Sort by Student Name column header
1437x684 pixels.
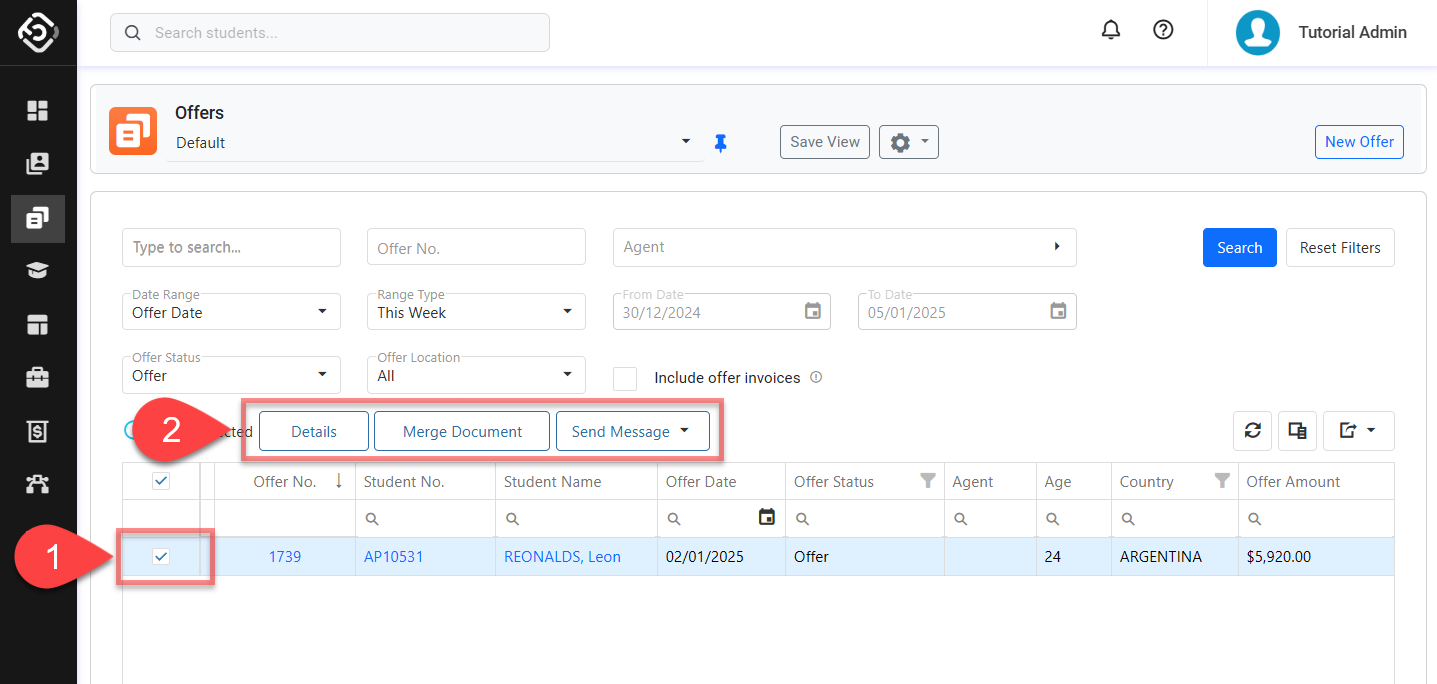[553, 482]
